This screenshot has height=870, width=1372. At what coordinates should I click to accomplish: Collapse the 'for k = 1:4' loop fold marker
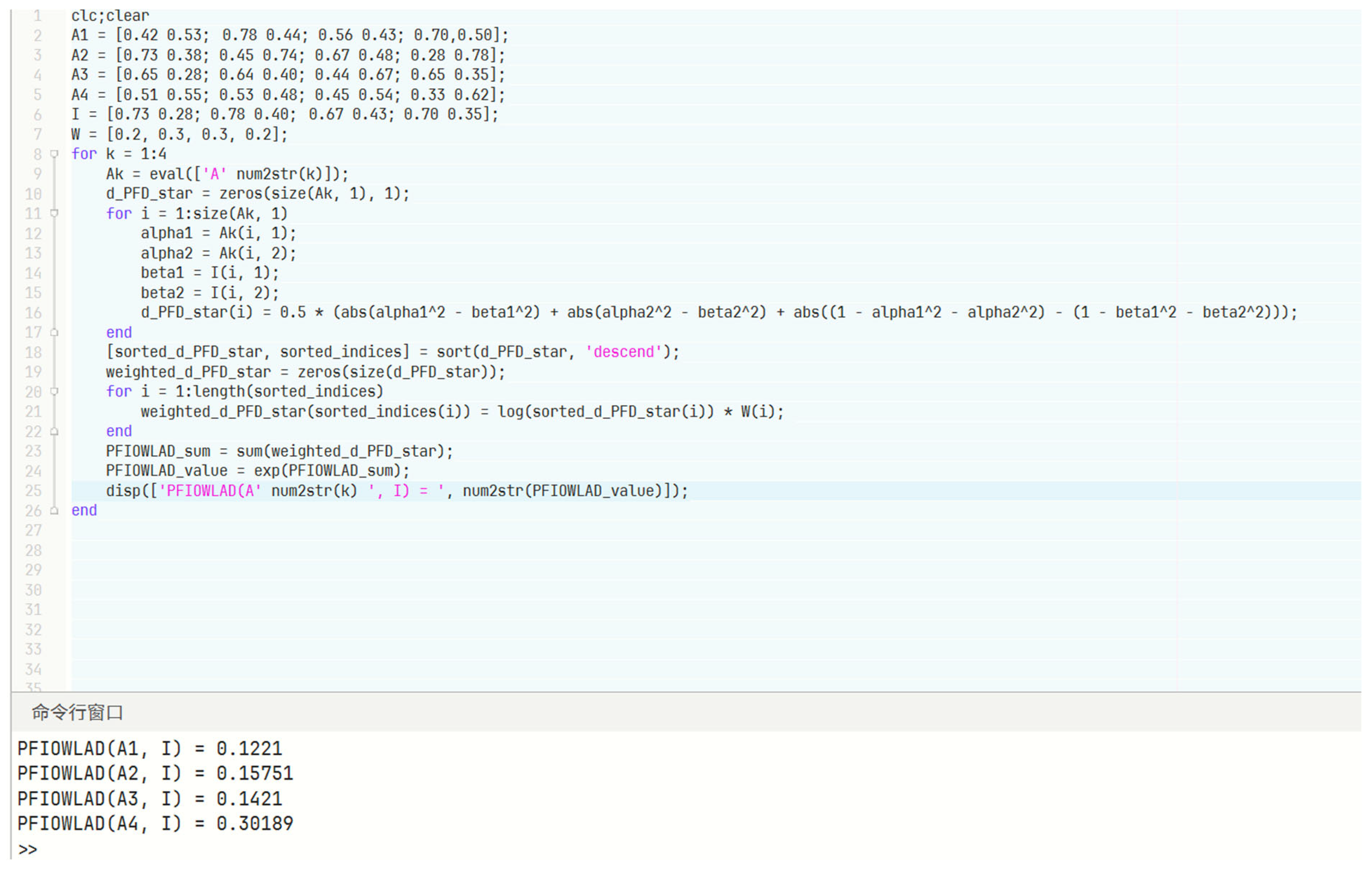pos(55,154)
